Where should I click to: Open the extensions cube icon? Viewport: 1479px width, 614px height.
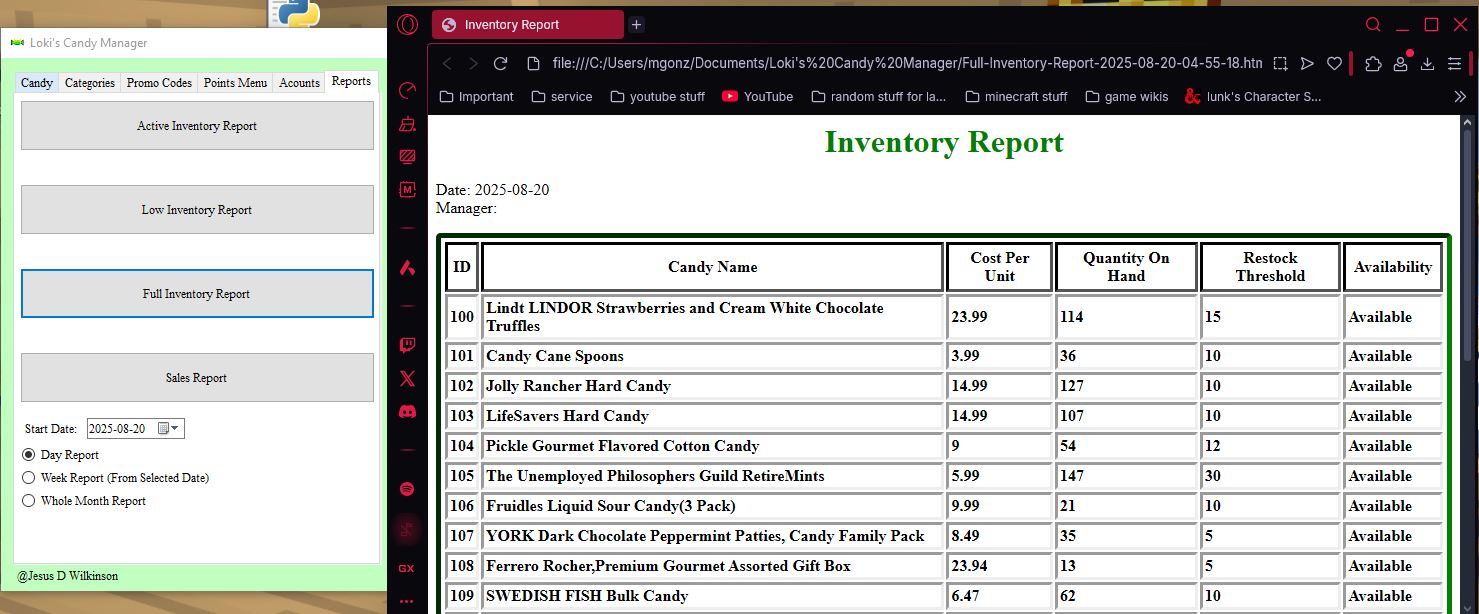[1373, 63]
